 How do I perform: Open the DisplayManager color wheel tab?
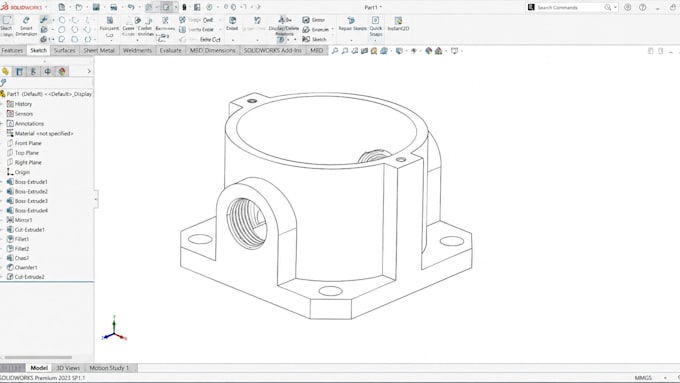point(62,71)
